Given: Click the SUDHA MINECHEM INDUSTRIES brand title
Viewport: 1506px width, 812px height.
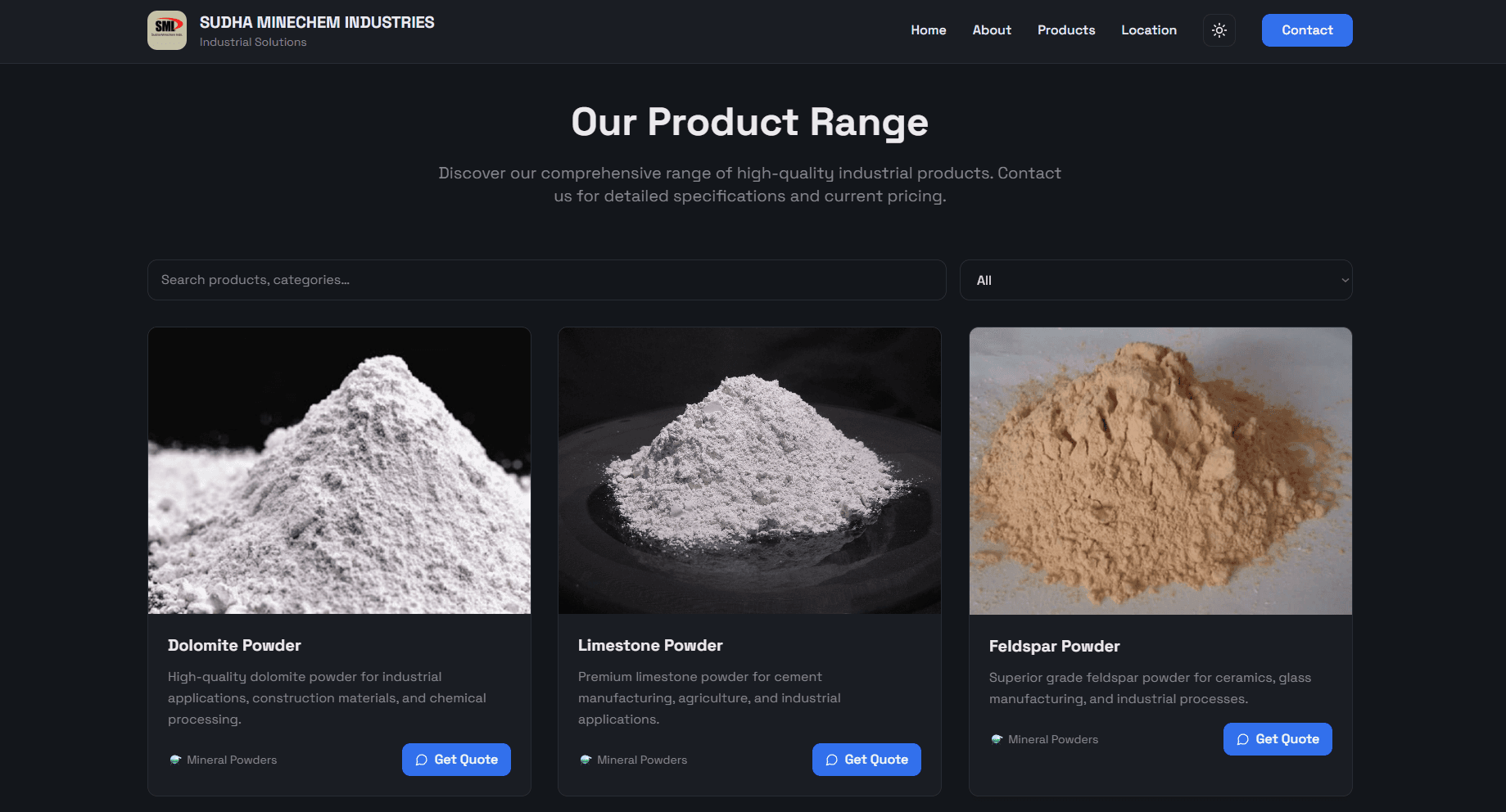Looking at the screenshot, I should (317, 22).
